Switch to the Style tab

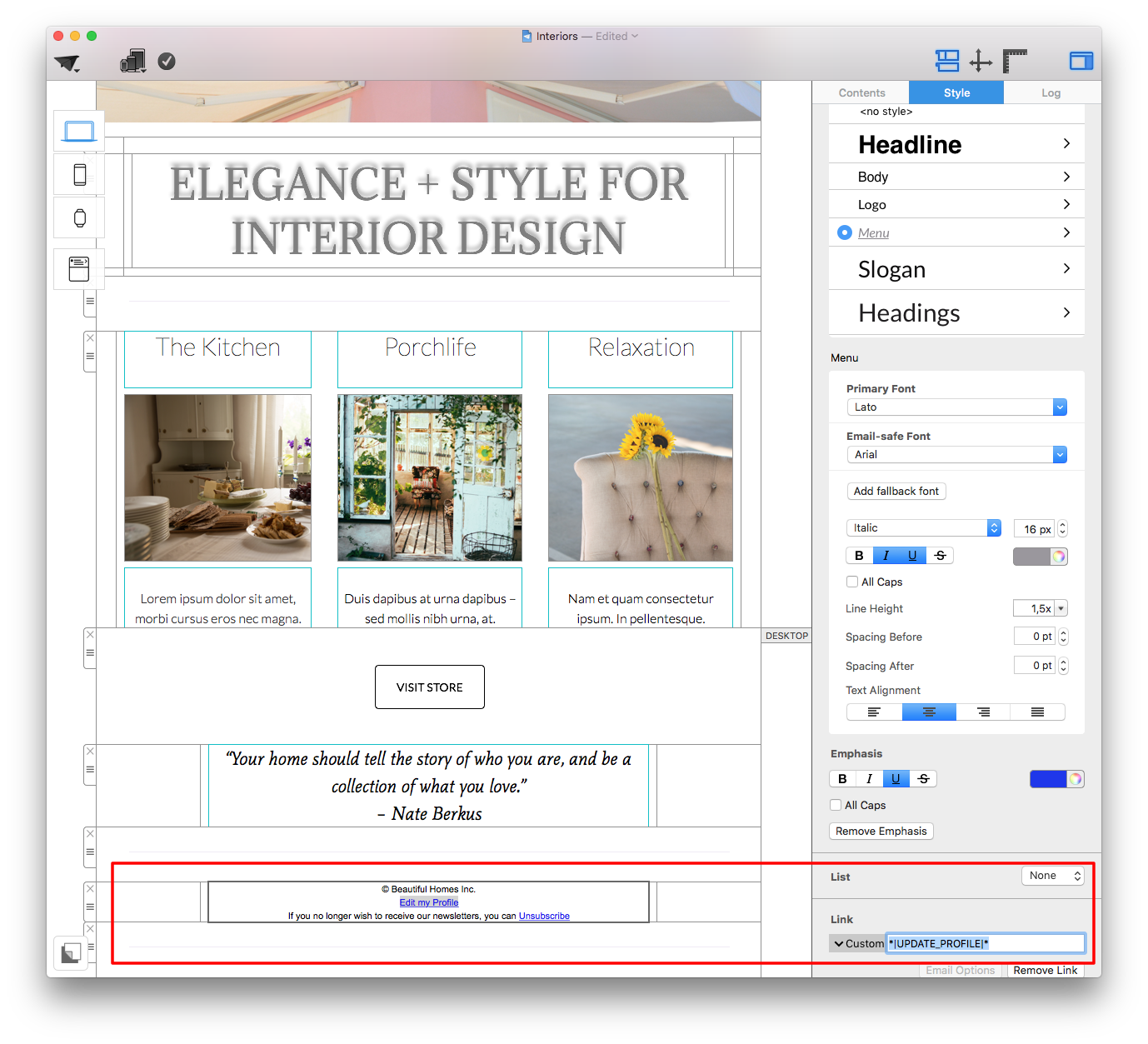[x=956, y=92]
